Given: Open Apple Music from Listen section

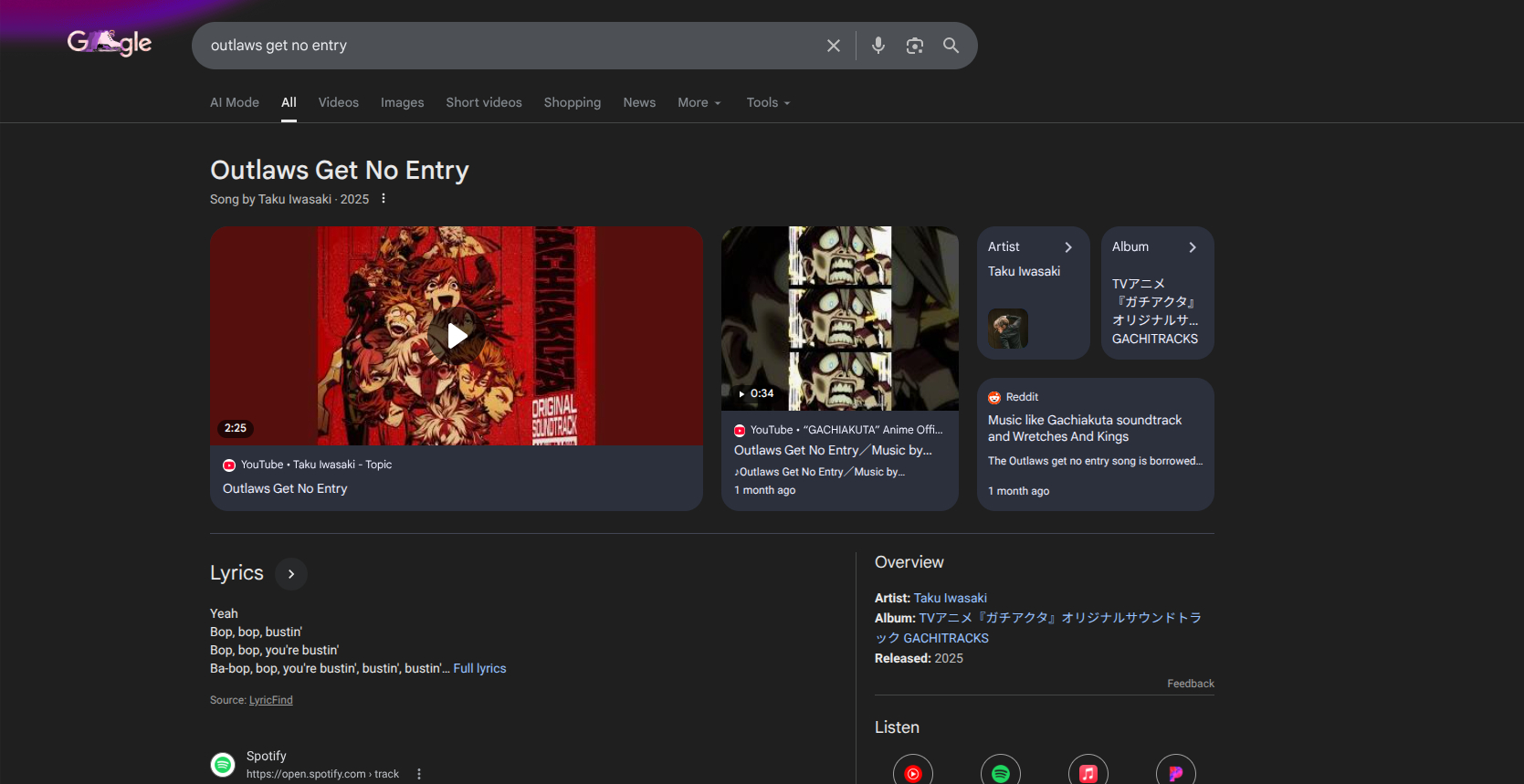Looking at the screenshot, I should click(x=1088, y=772).
